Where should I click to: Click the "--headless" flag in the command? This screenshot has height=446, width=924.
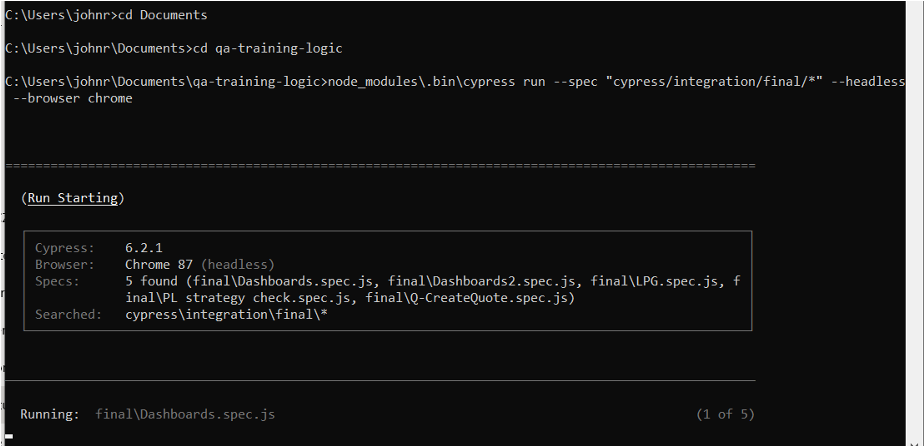point(867,81)
